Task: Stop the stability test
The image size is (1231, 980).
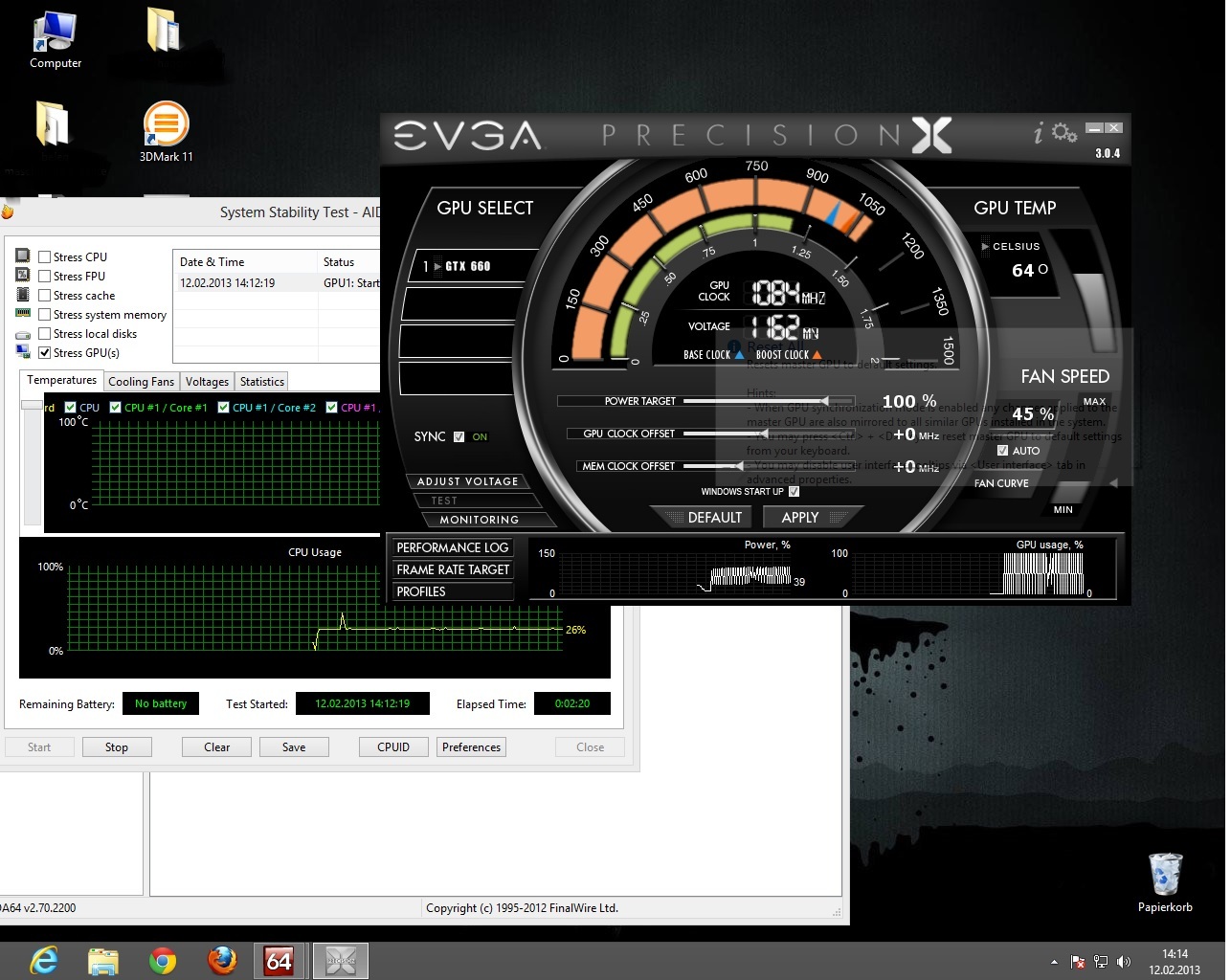Action: coord(116,747)
